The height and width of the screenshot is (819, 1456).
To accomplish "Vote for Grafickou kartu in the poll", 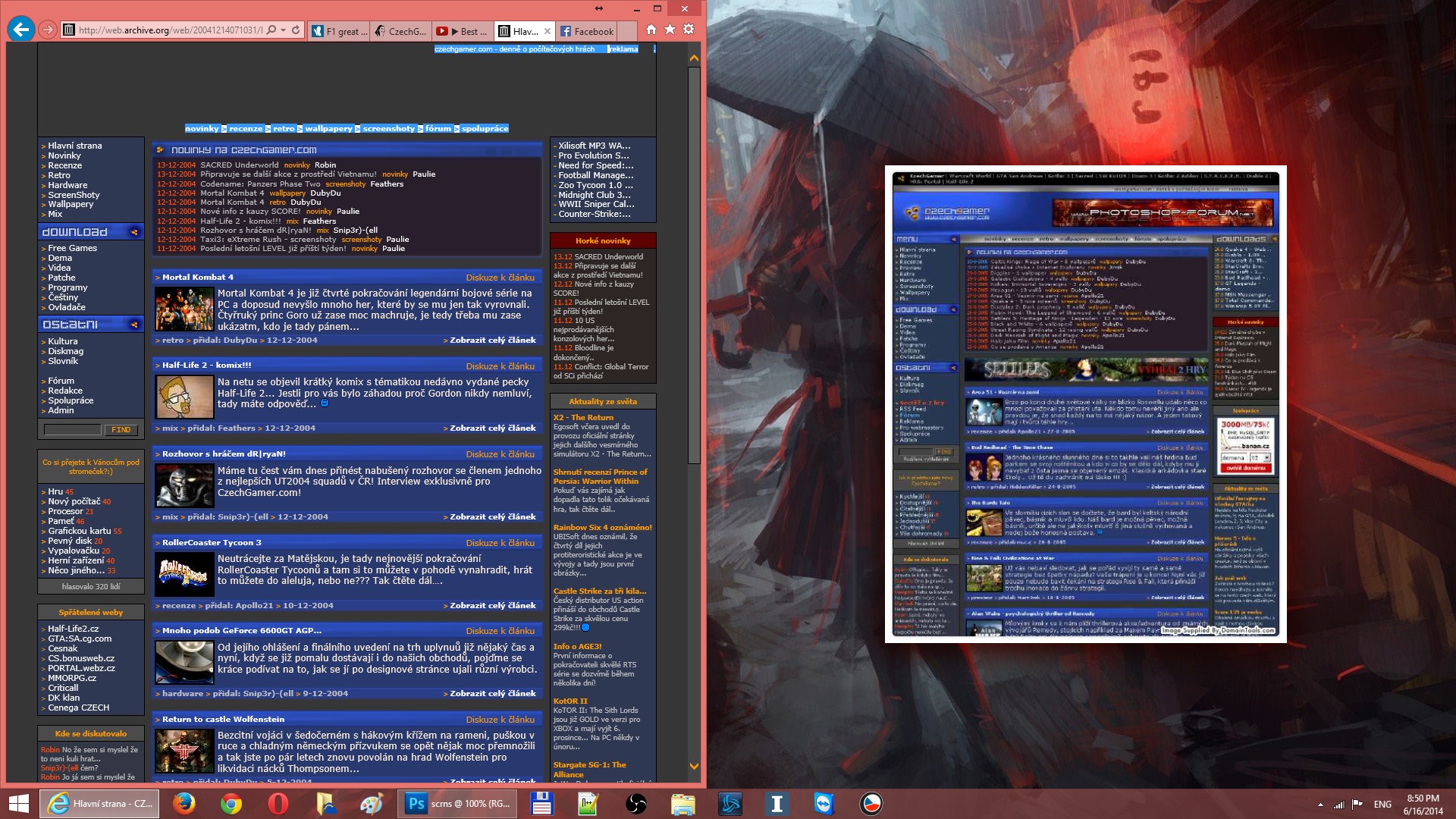I will pos(80,531).
